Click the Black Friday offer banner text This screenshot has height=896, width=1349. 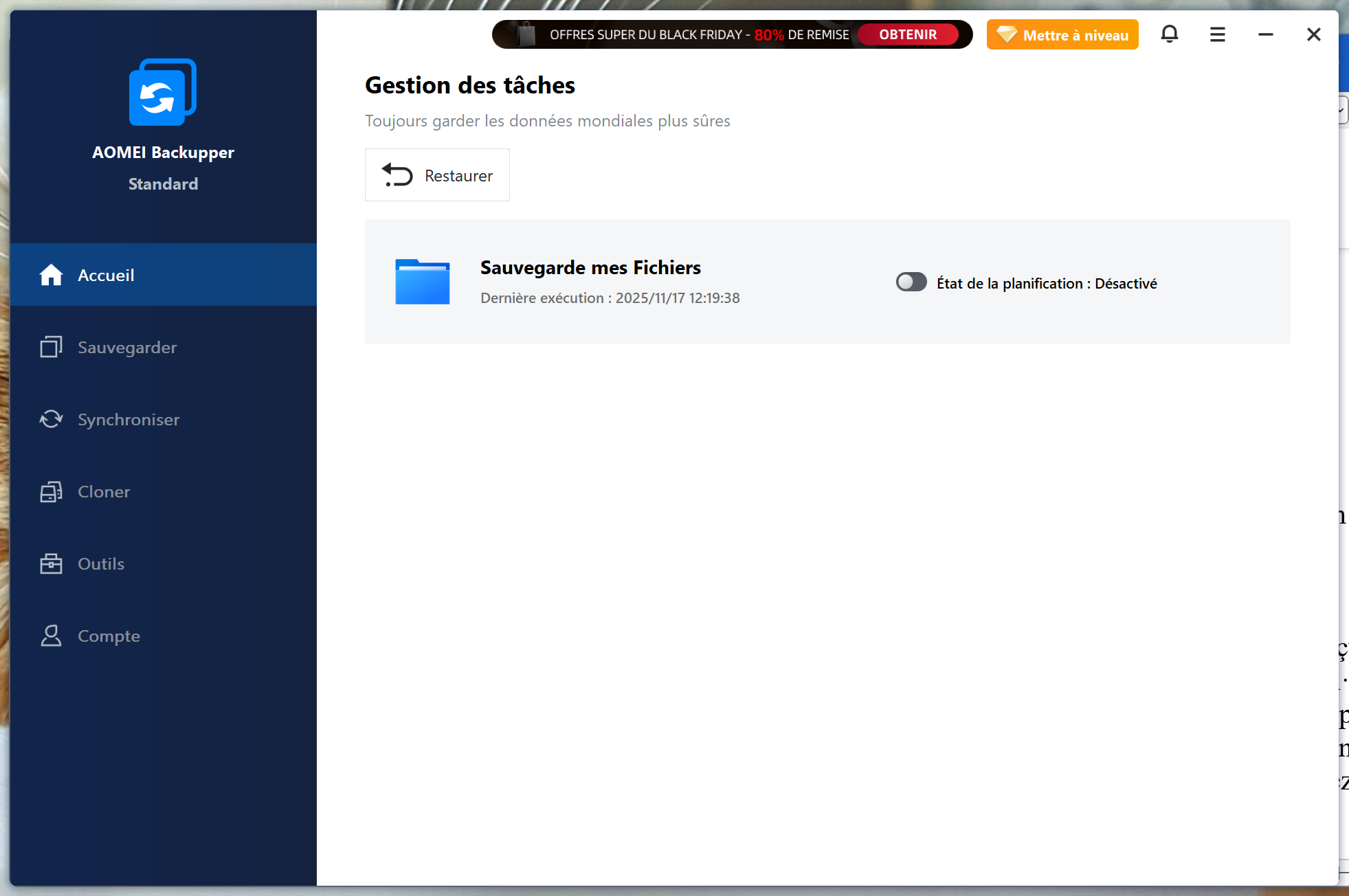(x=698, y=34)
